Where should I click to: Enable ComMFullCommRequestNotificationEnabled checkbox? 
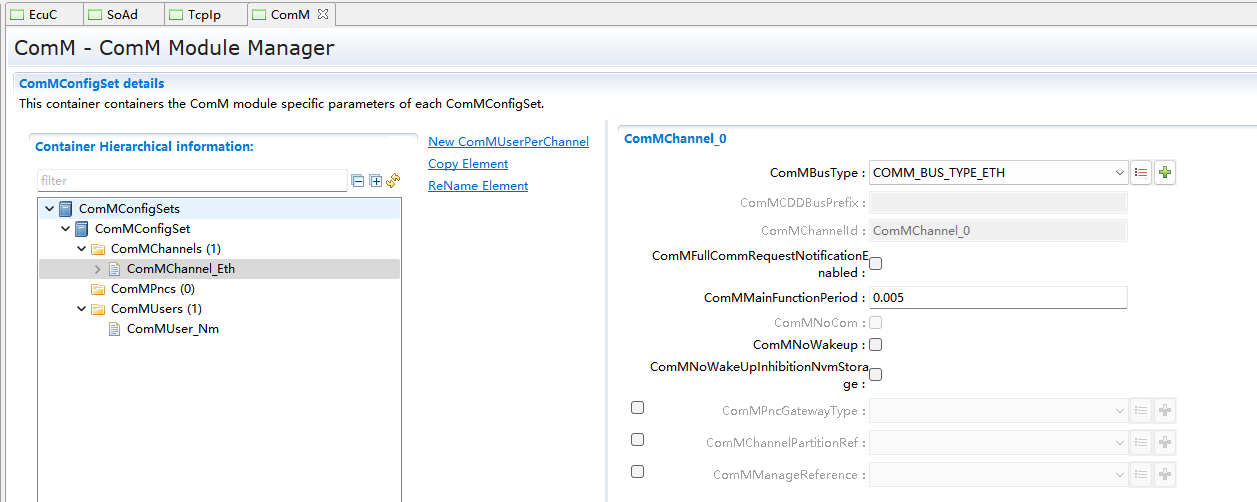pyautogui.click(x=875, y=264)
